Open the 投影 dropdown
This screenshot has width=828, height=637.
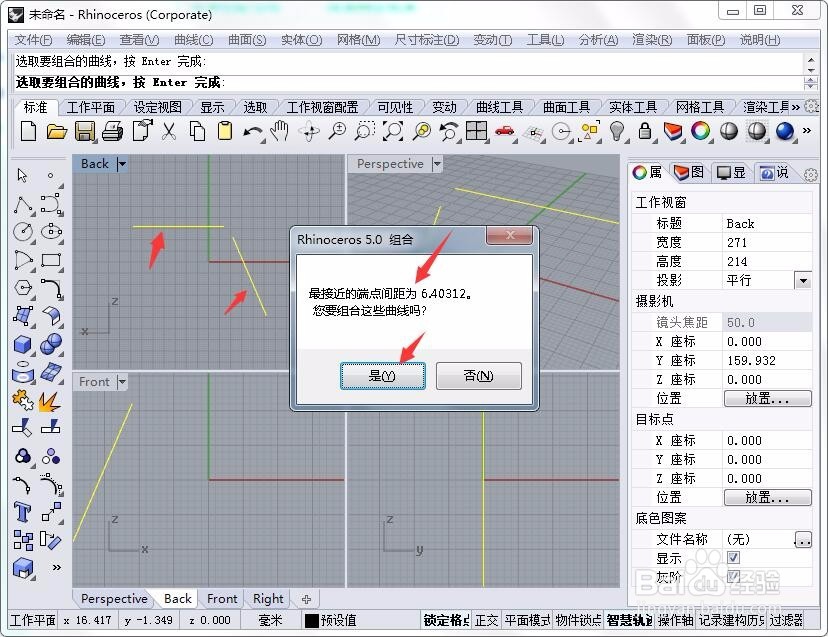tap(803, 280)
